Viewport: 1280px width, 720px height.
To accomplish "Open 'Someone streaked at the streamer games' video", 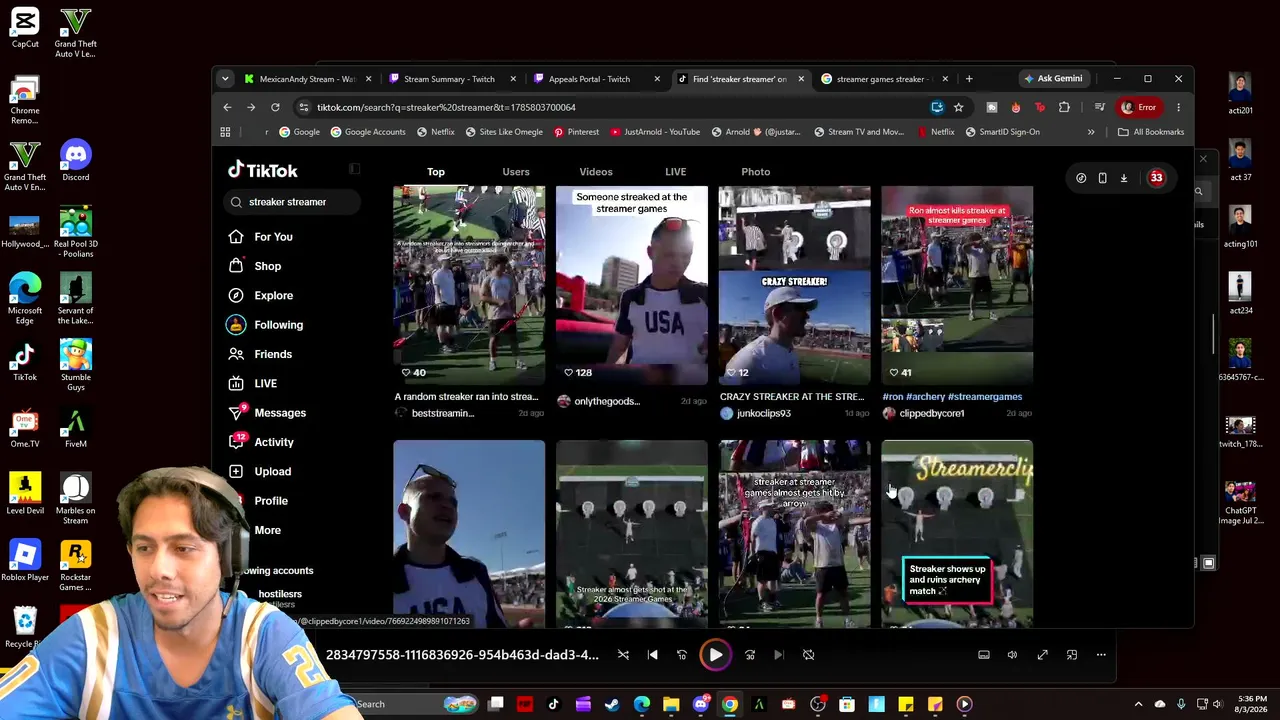I will pyautogui.click(x=632, y=285).
